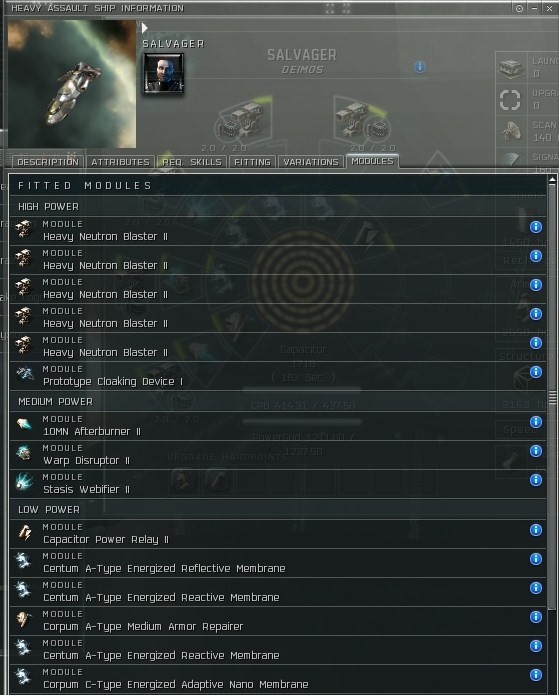
Task: Click the Salvager Deimos info icon
Action: [420, 67]
